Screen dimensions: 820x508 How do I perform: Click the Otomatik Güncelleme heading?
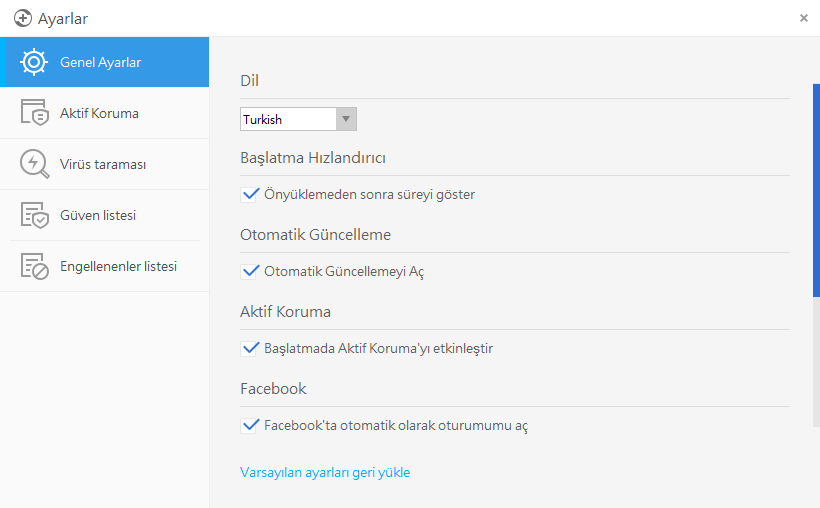pyautogui.click(x=315, y=234)
